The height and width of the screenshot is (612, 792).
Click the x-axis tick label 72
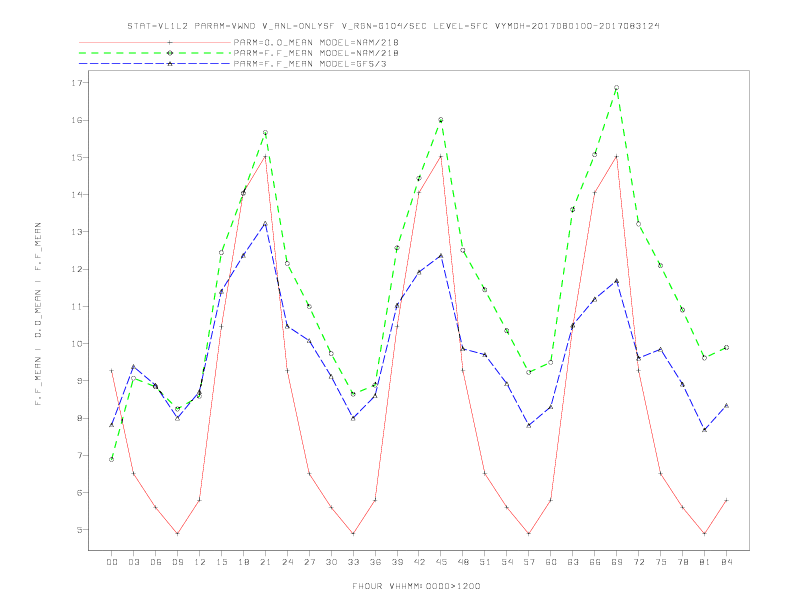638,562
